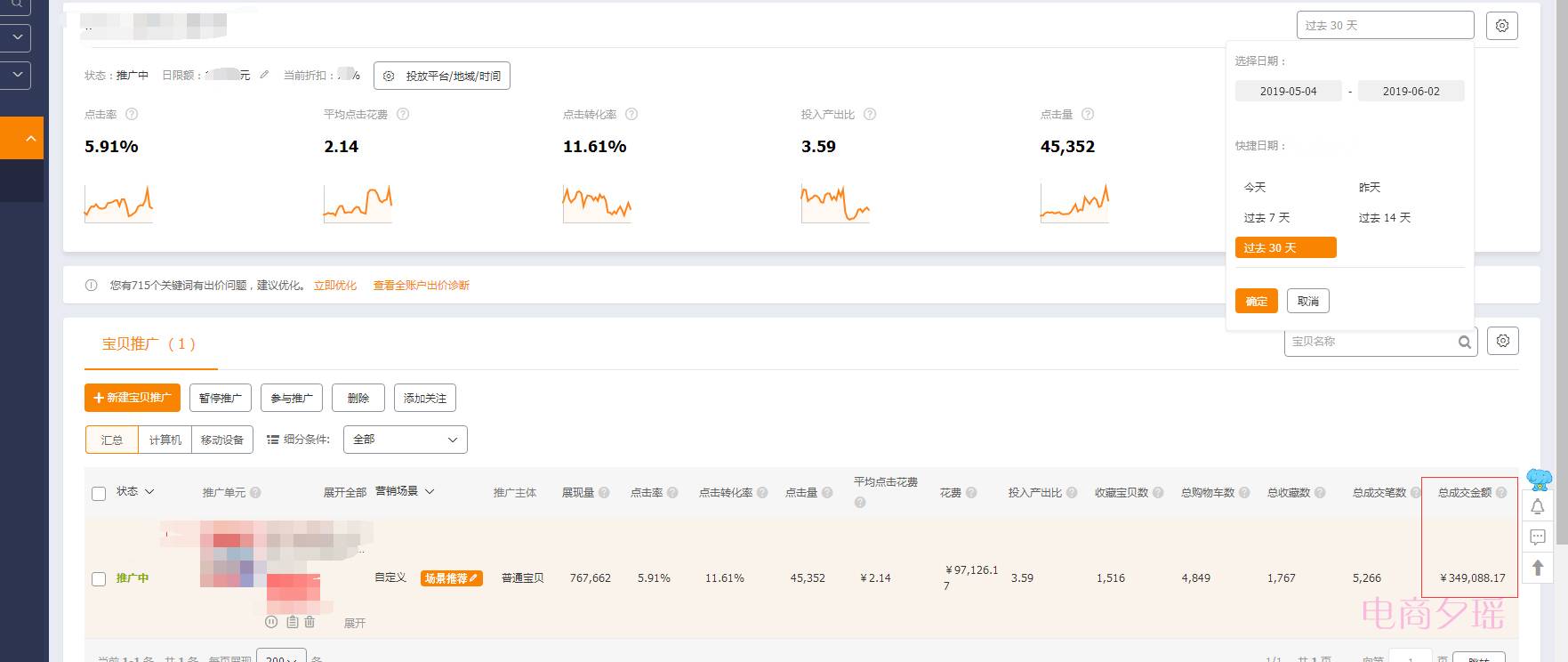Follow the 查看全账户出价诊断 link

coord(422,286)
